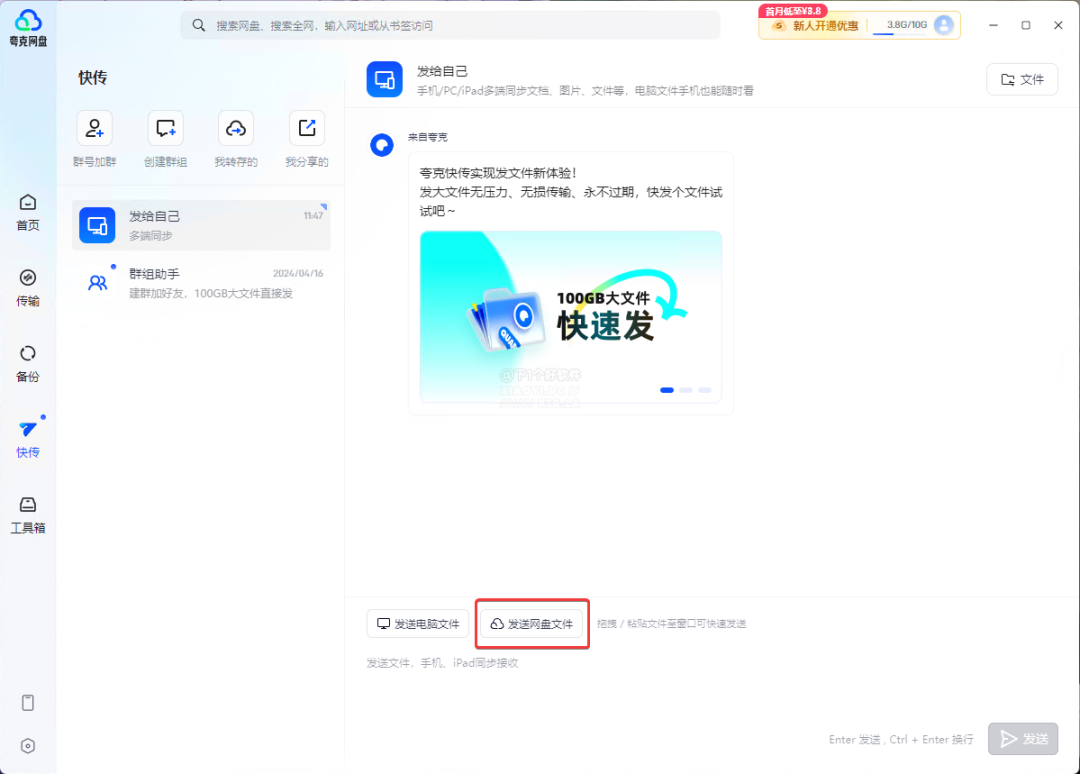
Task: Open 我转存的 saved files icon
Action: pyautogui.click(x=236, y=128)
